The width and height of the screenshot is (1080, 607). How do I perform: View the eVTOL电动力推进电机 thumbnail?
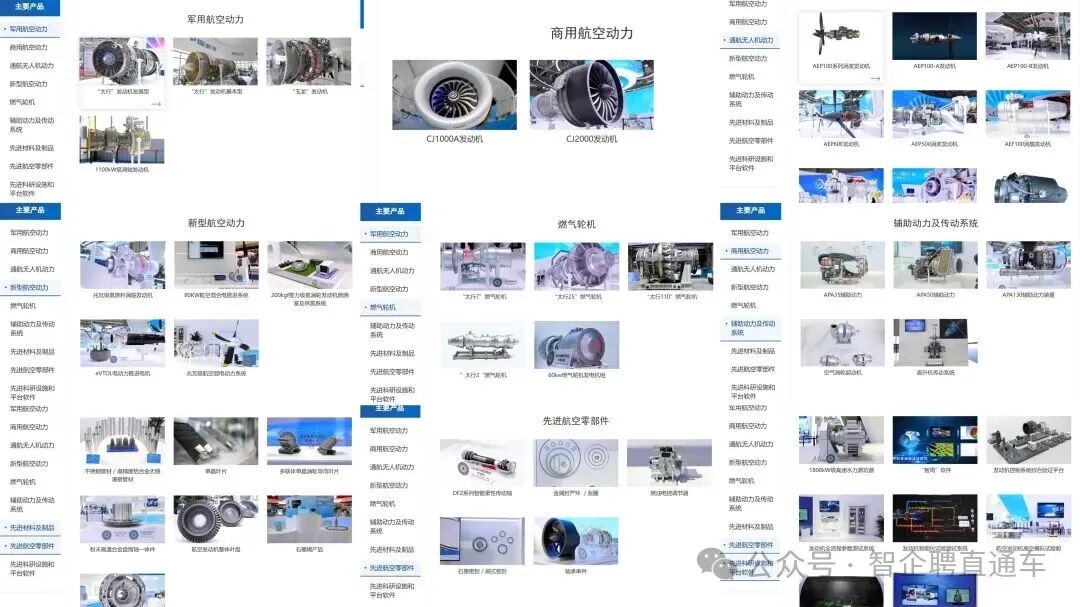click(123, 343)
